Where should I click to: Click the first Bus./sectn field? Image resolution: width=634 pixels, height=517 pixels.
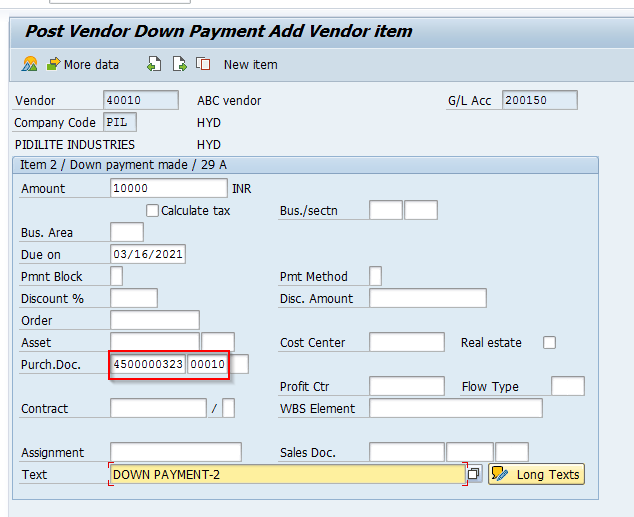click(386, 210)
